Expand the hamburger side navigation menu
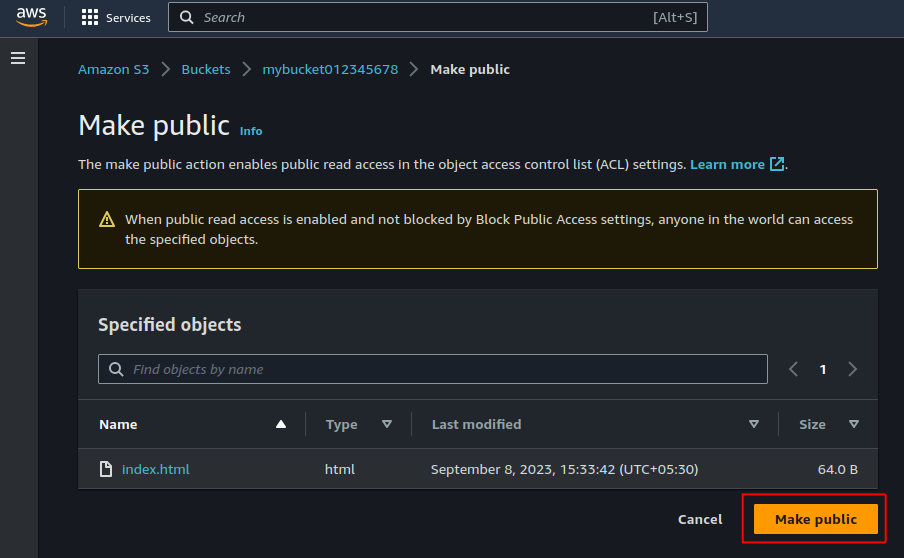Viewport: 904px width, 558px height. coord(18,58)
